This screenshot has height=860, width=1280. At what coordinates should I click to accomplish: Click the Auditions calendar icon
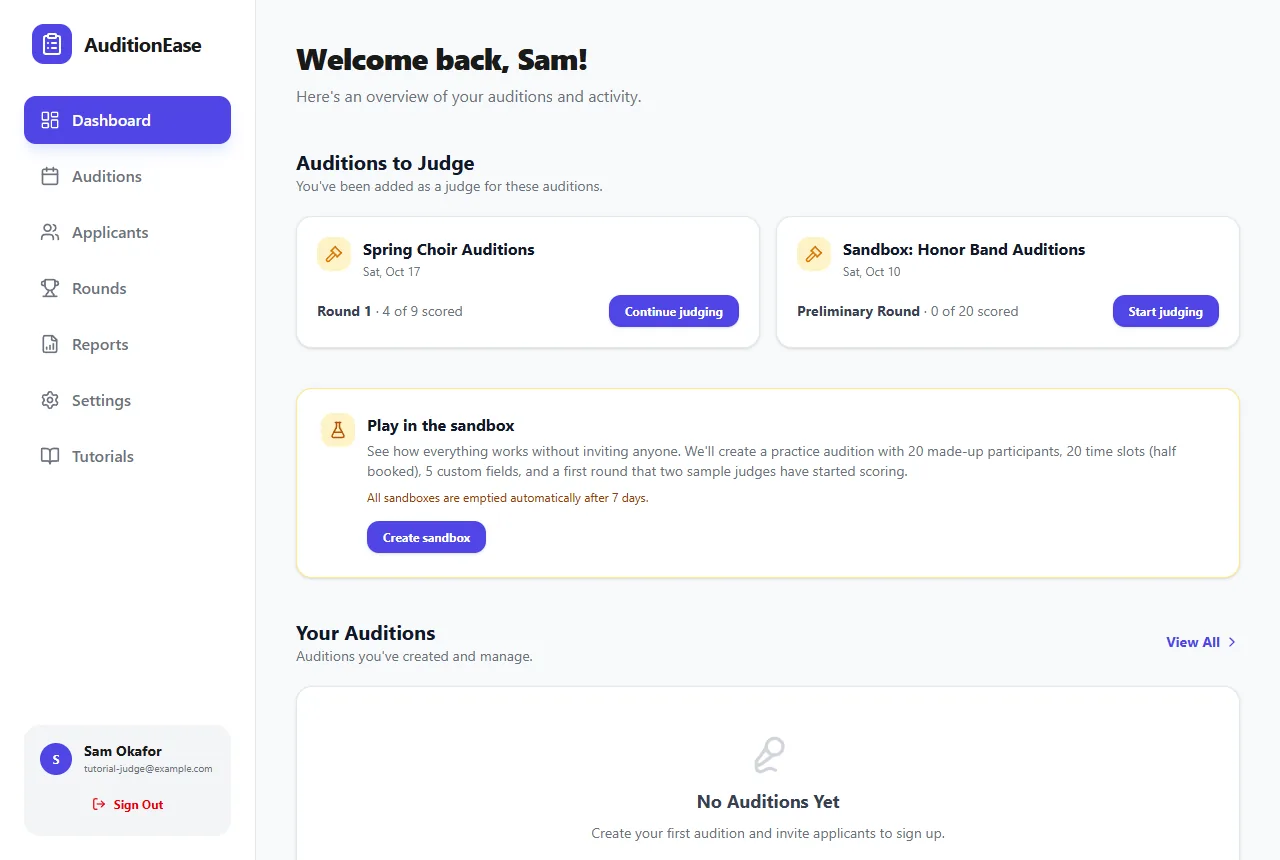click(50, 176)
